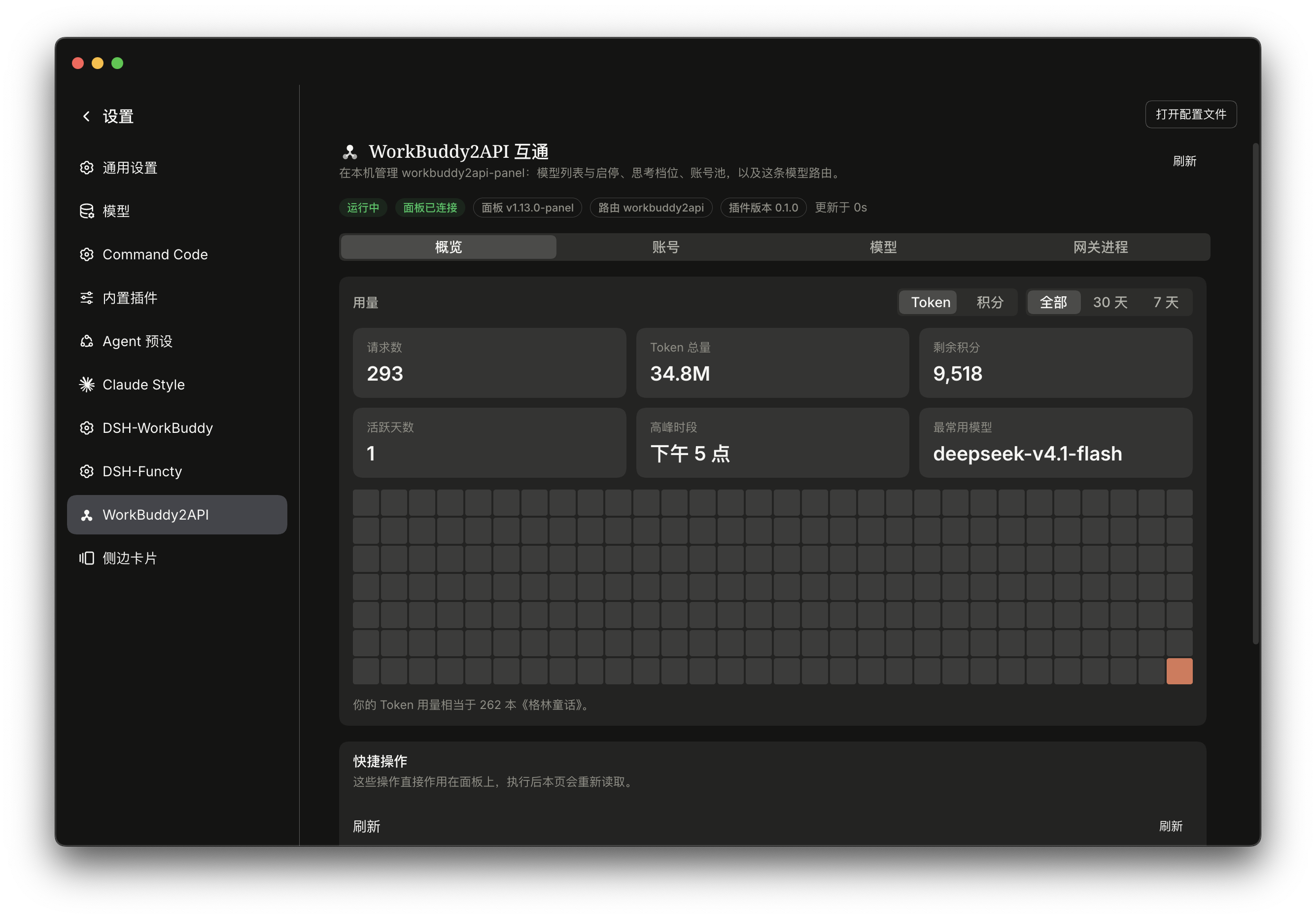
Task: Click the top 刷新 button near header
Action: pyautogui.click(x=1184, y=161)
